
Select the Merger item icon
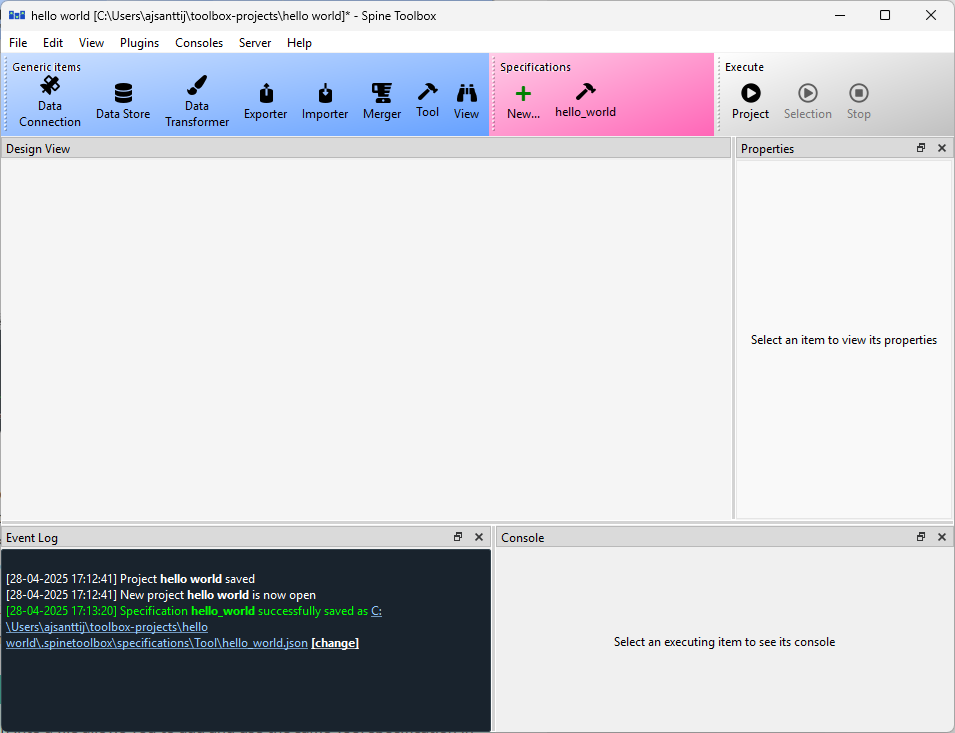click(382, 93)
